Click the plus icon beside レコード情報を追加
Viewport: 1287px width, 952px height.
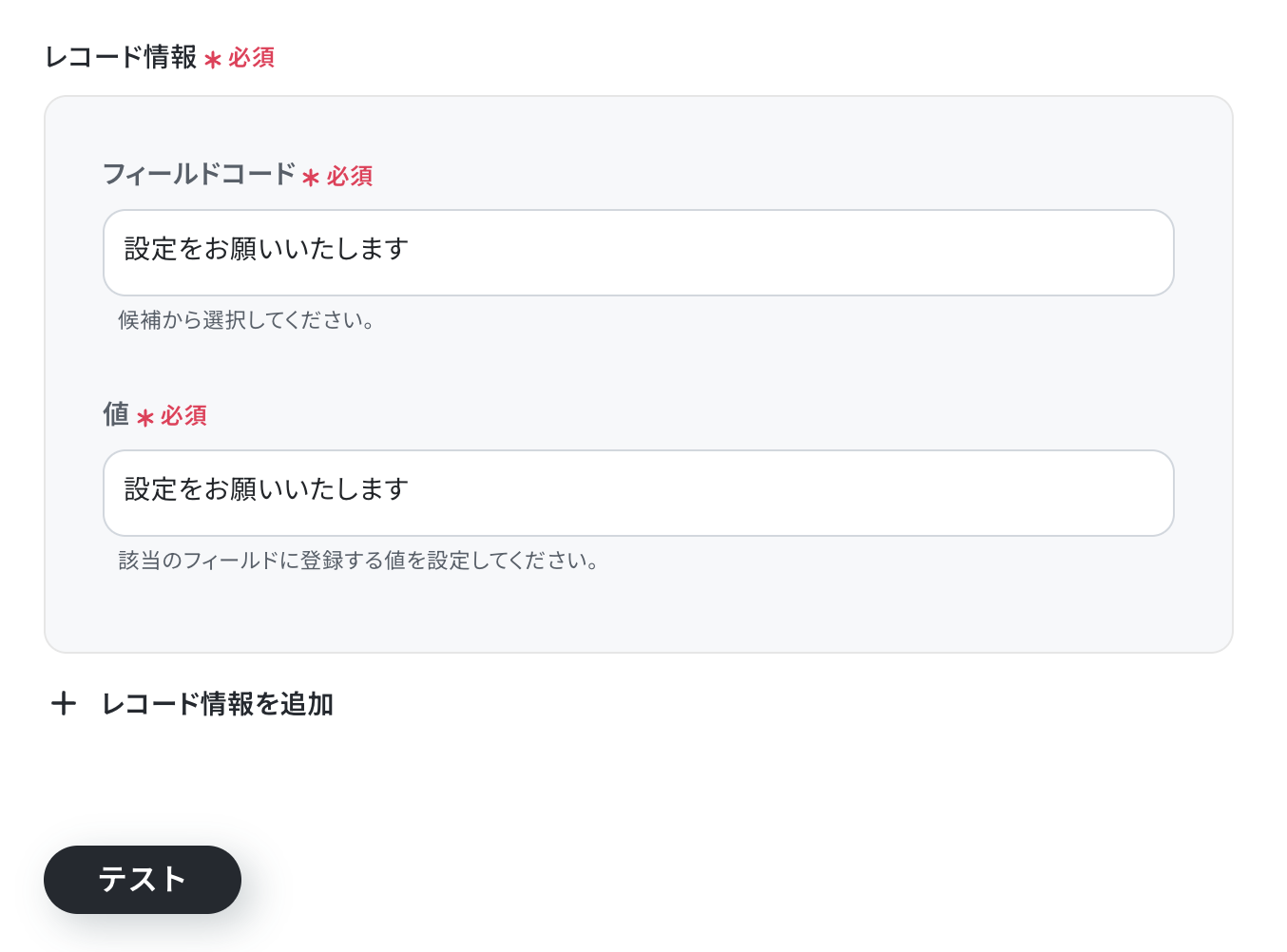64,703
